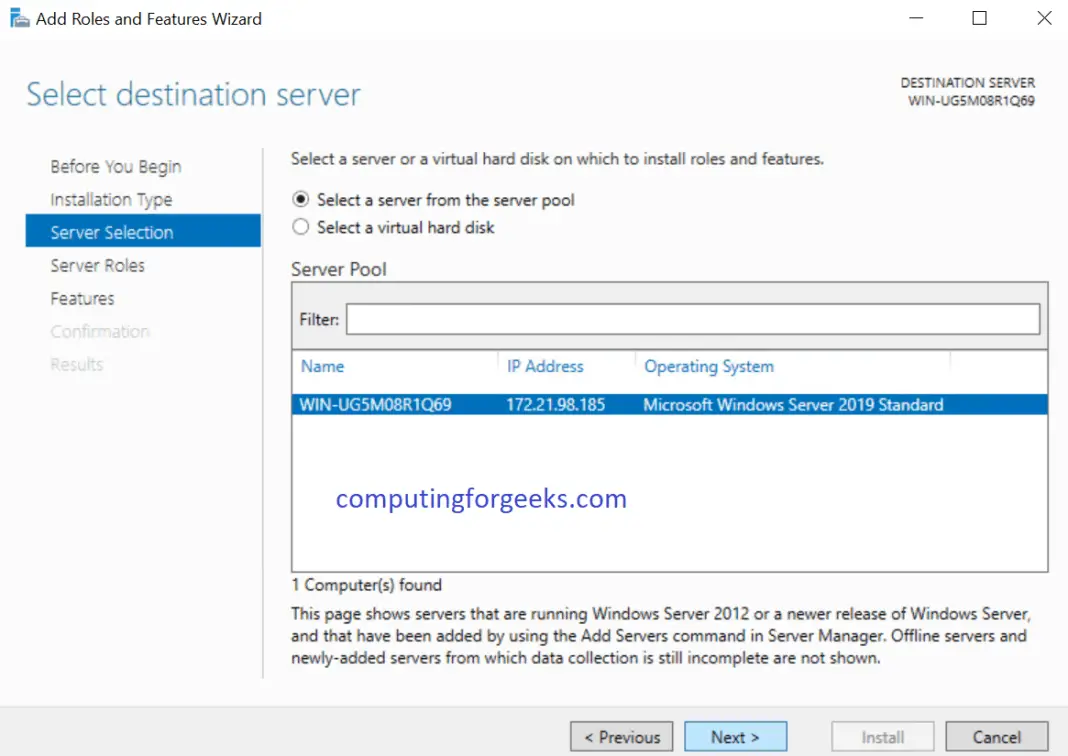Maximize the Add Roles and Features Wizard
The height and width of the screenshot is (756, 1068).
coord(979,18)
